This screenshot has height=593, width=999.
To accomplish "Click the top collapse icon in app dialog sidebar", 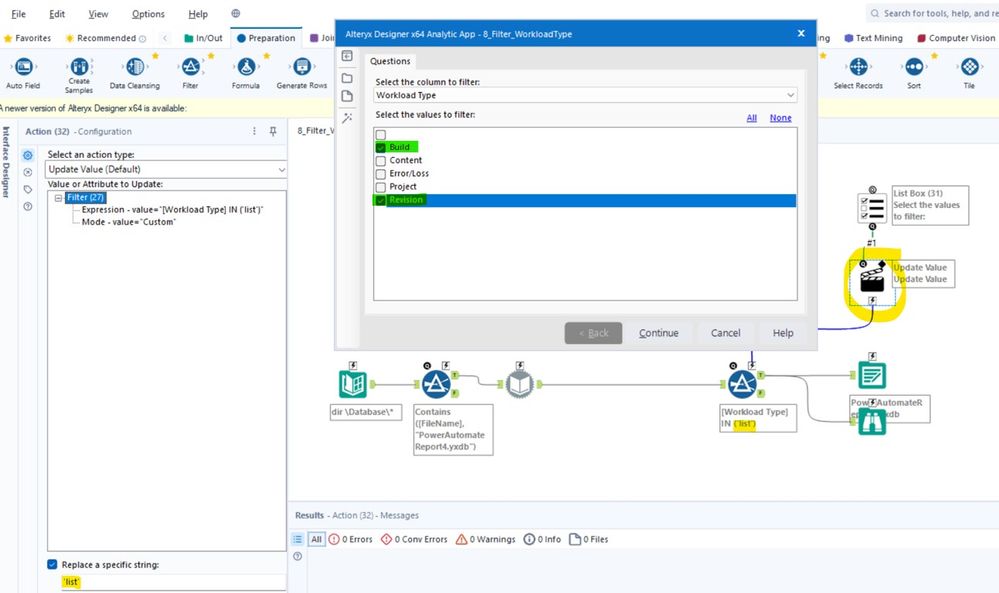I will pos(347,56).
